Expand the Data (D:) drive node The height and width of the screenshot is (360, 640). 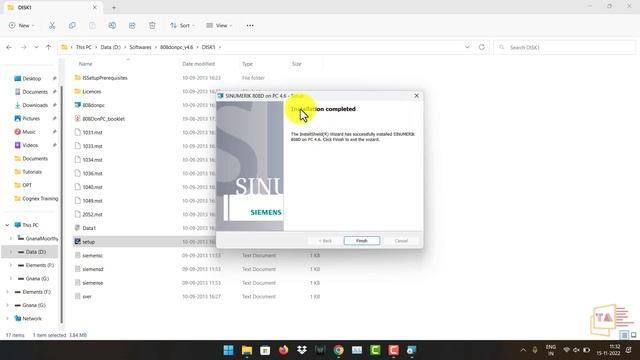11,252
